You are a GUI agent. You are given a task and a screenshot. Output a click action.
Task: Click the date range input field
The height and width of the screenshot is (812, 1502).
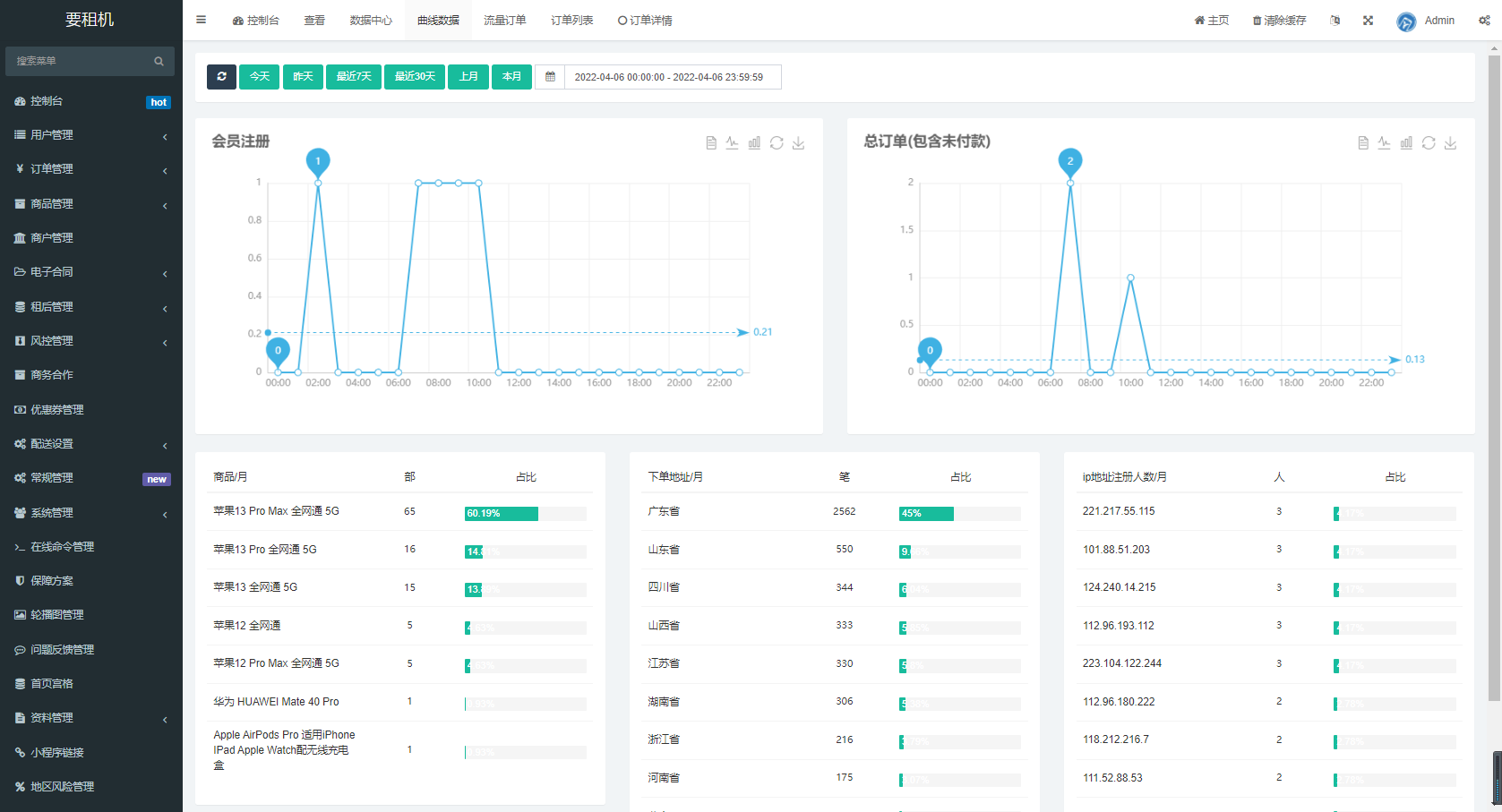click(673, 77)
